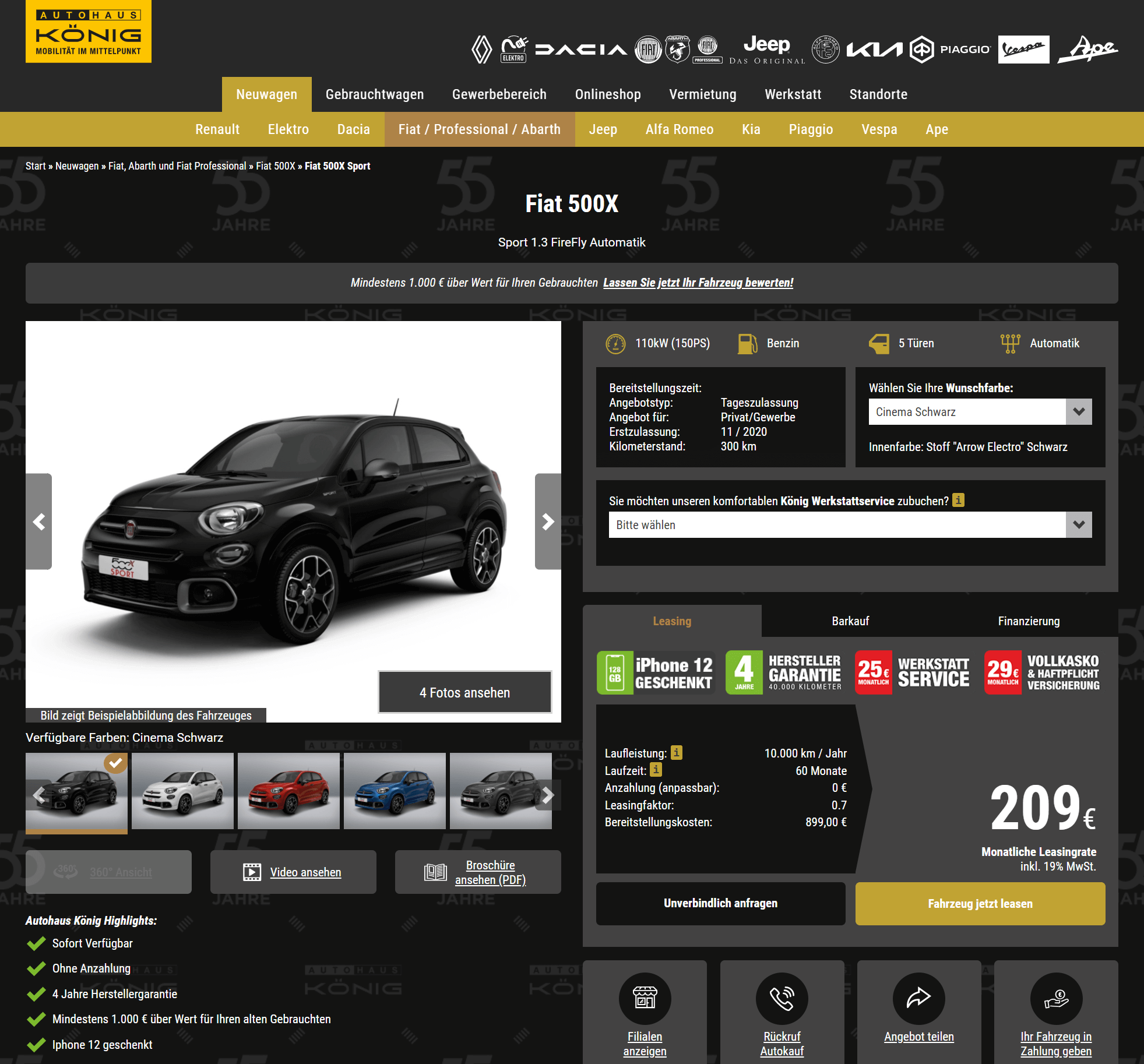Click the Filialen anzeigen store icon

[645, 998]
